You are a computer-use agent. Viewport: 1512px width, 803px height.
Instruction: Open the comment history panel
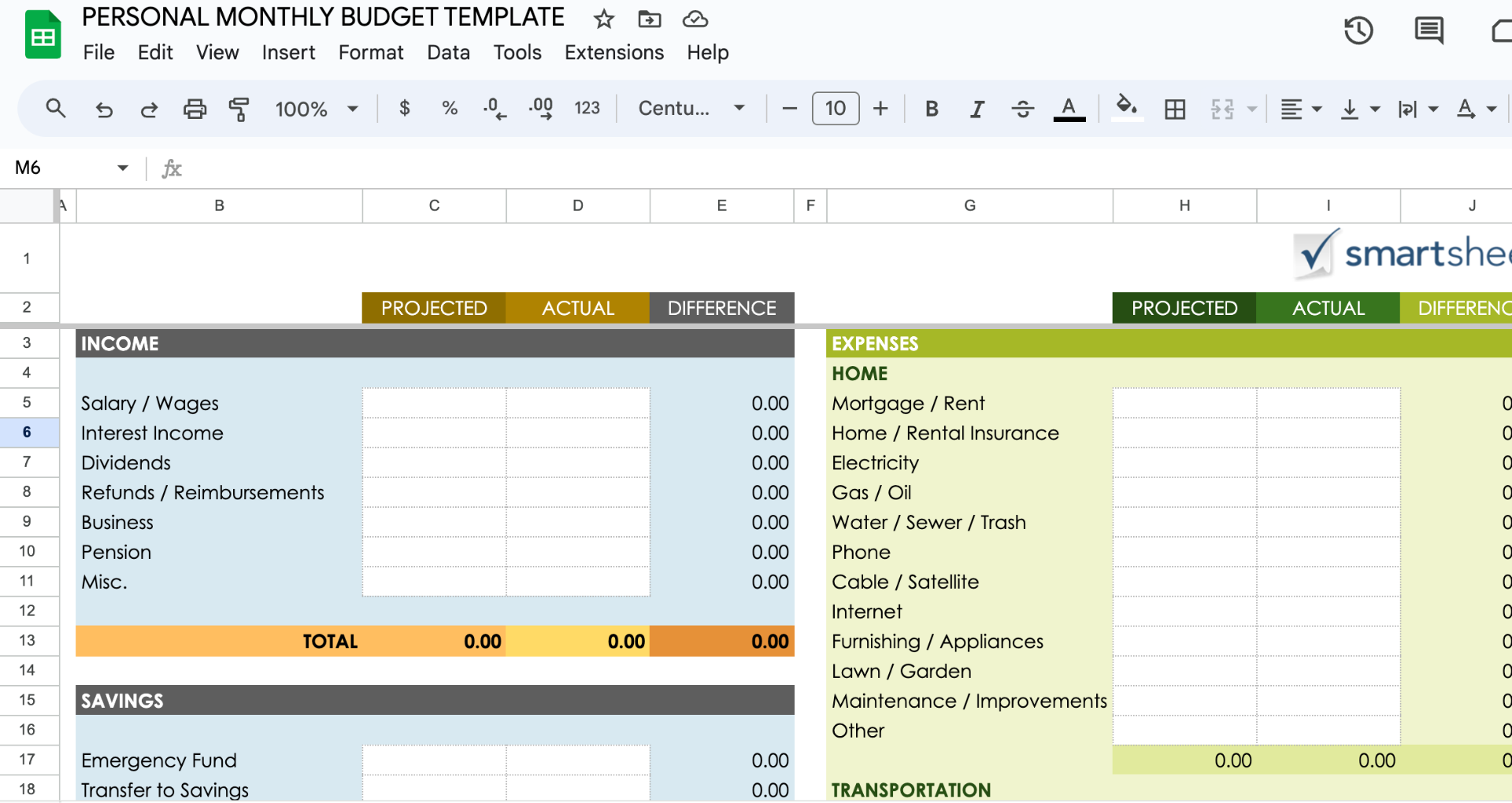click(1429, 31)
